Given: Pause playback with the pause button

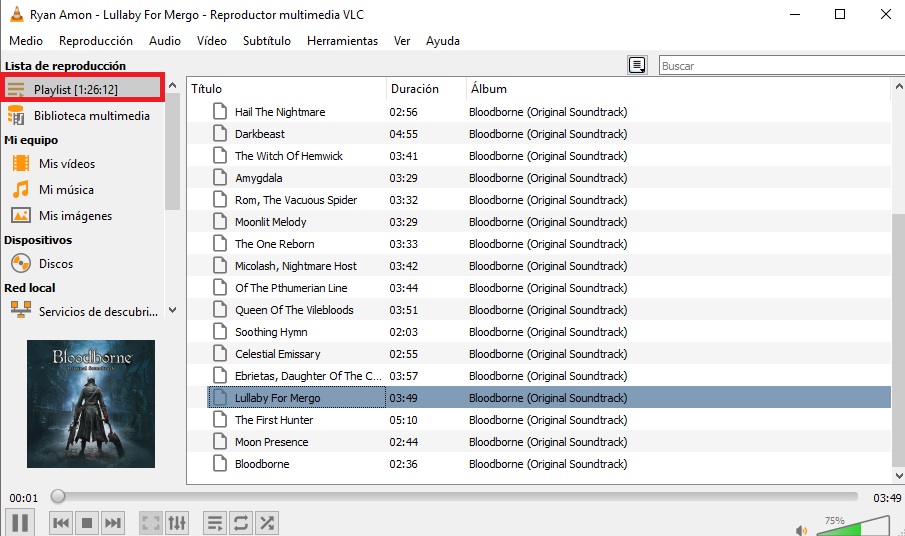Looking at the screenshot, I should [20, 523].
